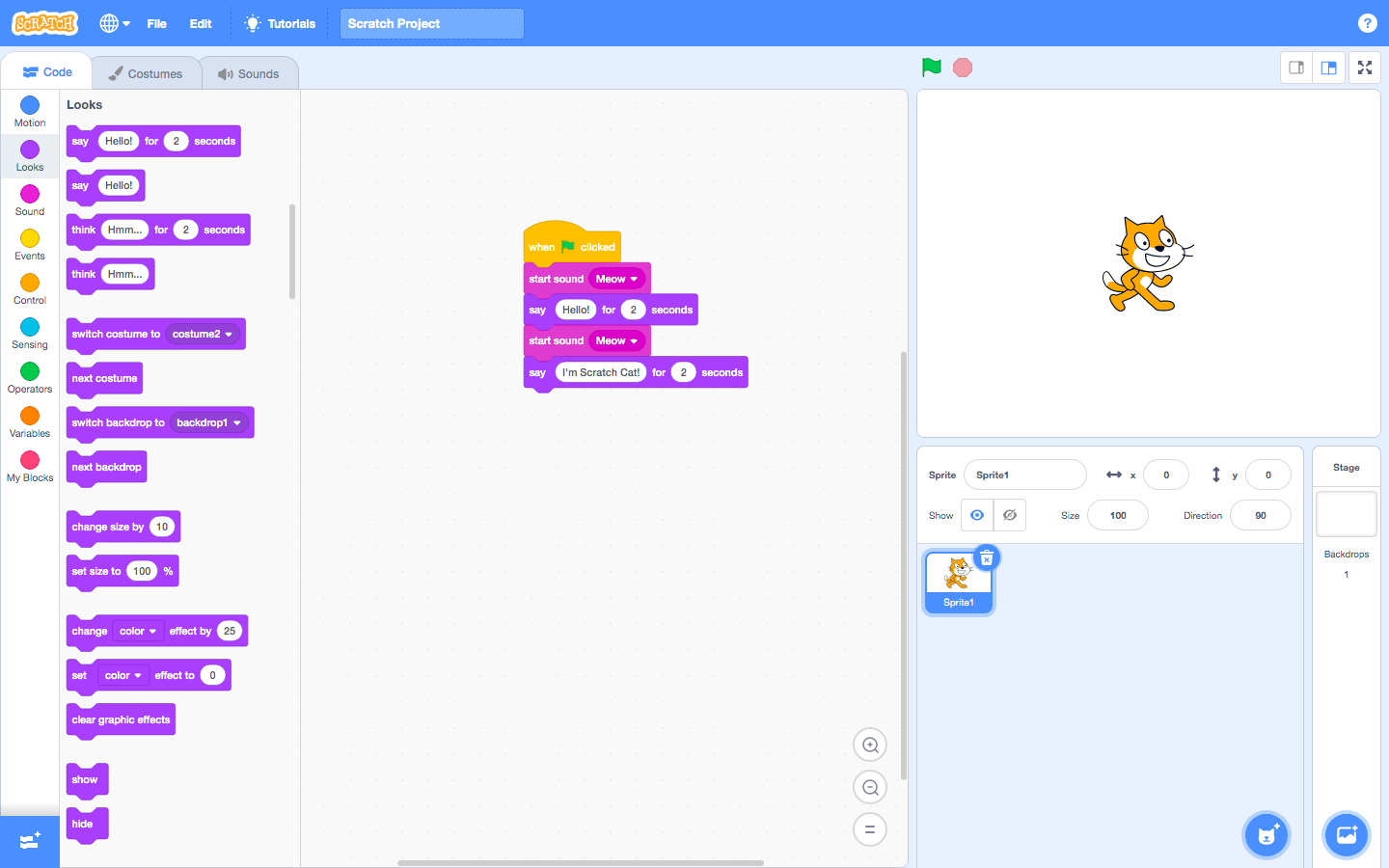The image size is (1389, 868).
Task: Select the Sensing block category
Action: [30, 334]
